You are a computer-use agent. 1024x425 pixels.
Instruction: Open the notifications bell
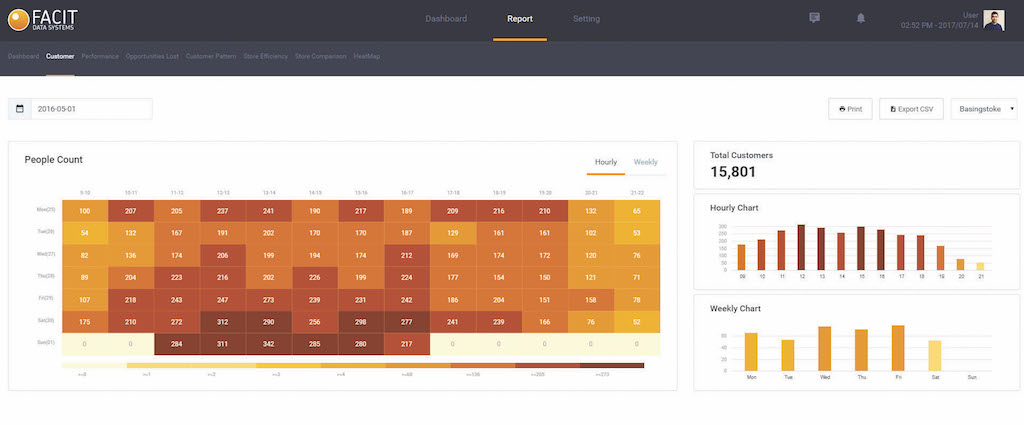[860, 18]
